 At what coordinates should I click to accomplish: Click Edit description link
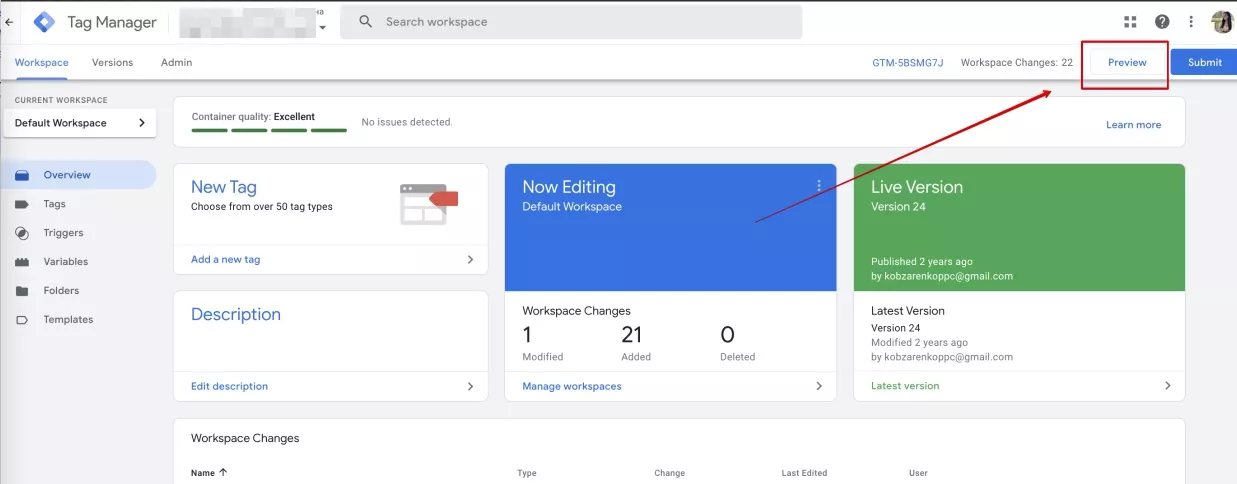click(x=229, y=386)
